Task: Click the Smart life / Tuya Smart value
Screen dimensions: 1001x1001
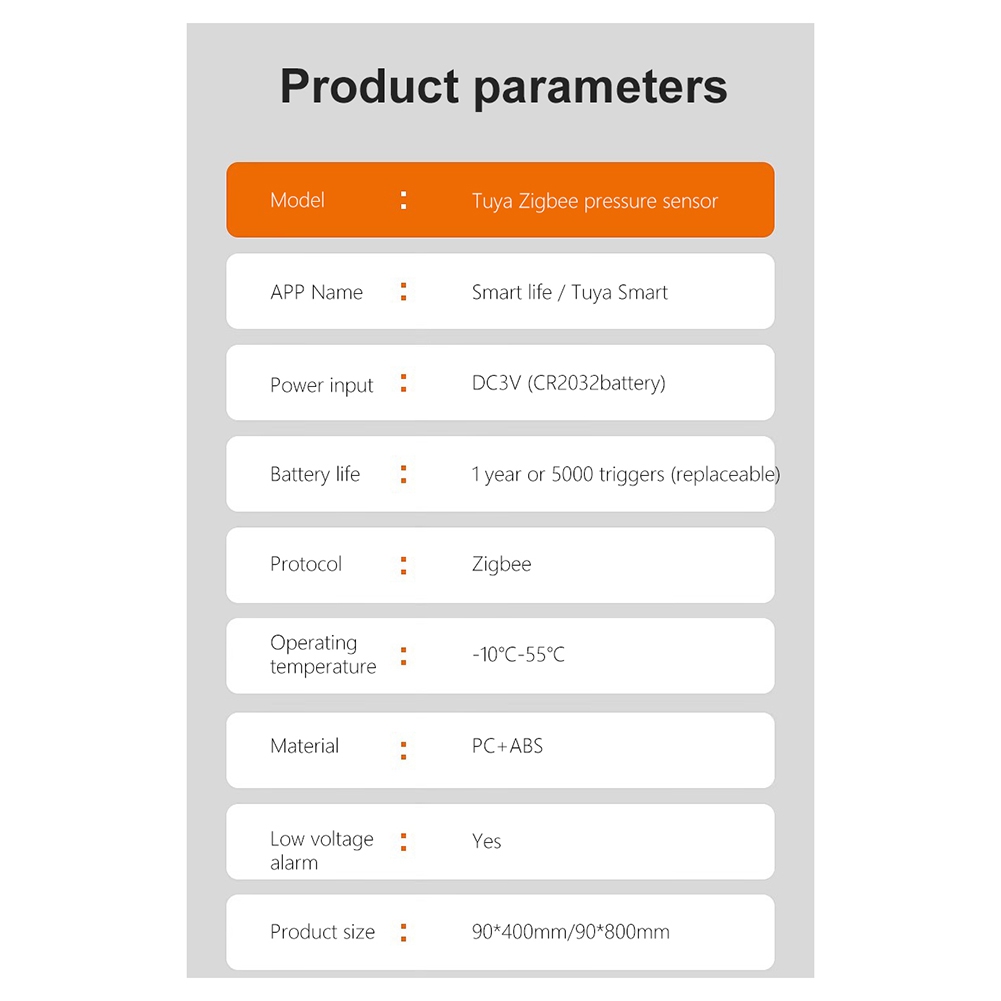Action: tap(569, 292)
